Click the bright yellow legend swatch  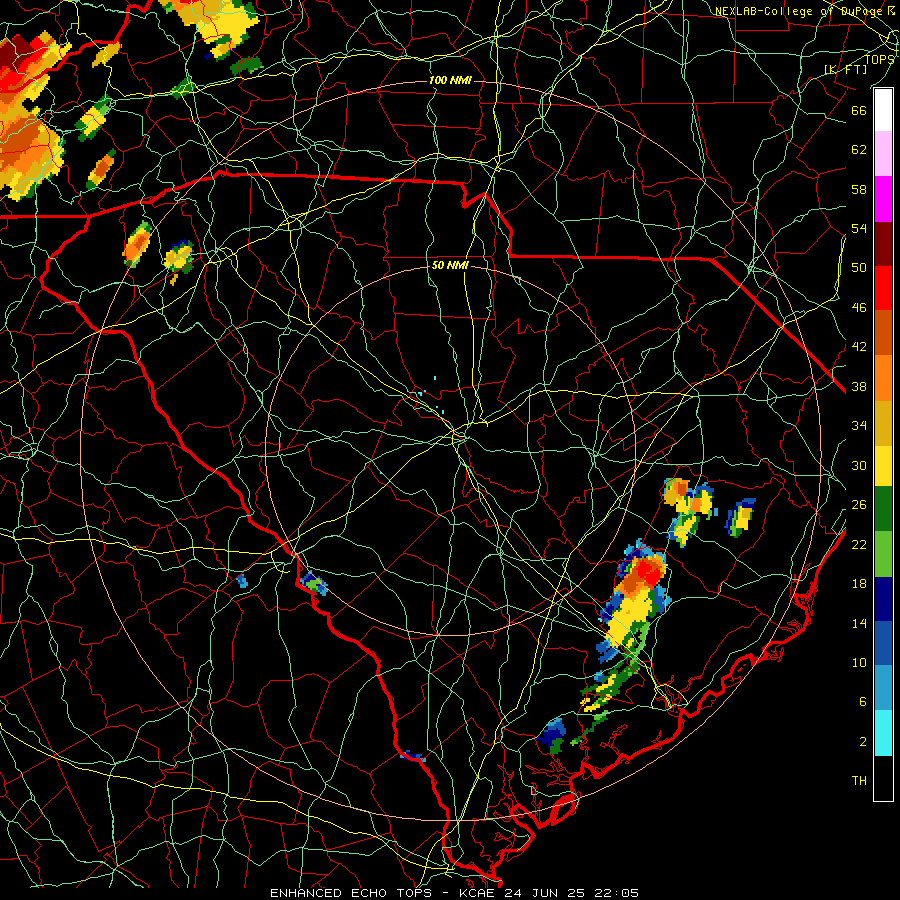[883, 465]
